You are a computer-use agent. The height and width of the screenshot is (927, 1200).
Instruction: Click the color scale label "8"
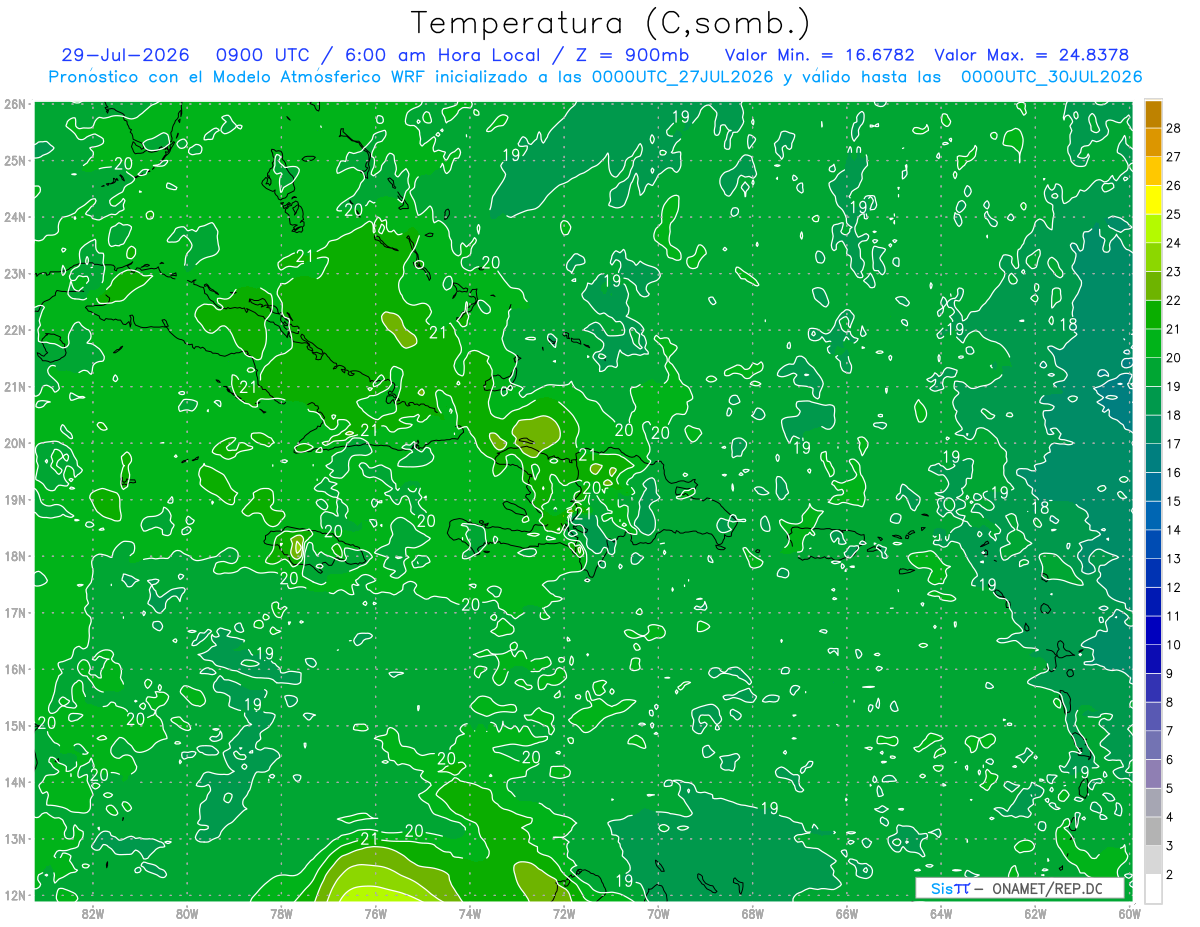[x=1170, y=703]
